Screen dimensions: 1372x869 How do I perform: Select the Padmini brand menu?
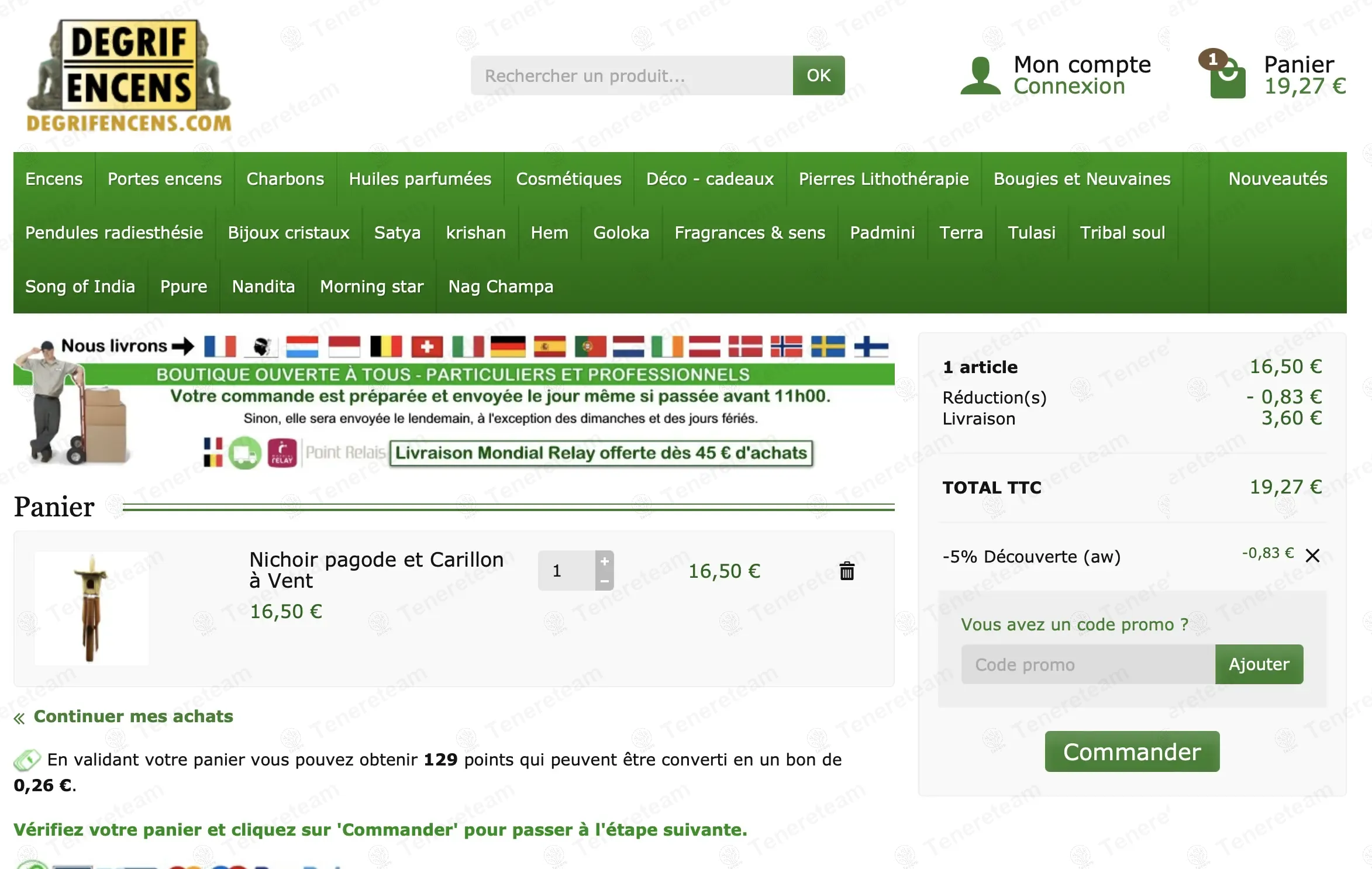[883, 233]
